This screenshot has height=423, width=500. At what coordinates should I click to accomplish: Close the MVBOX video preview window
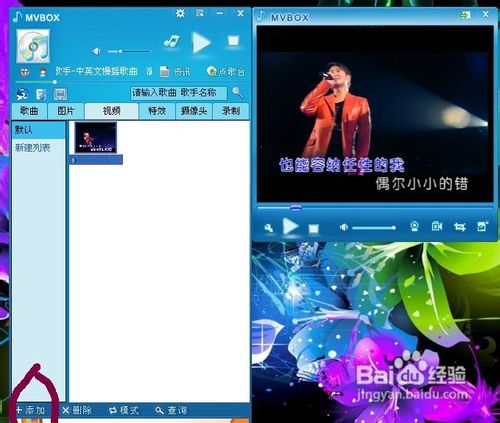pyautogui.click(x=485, y=14)
